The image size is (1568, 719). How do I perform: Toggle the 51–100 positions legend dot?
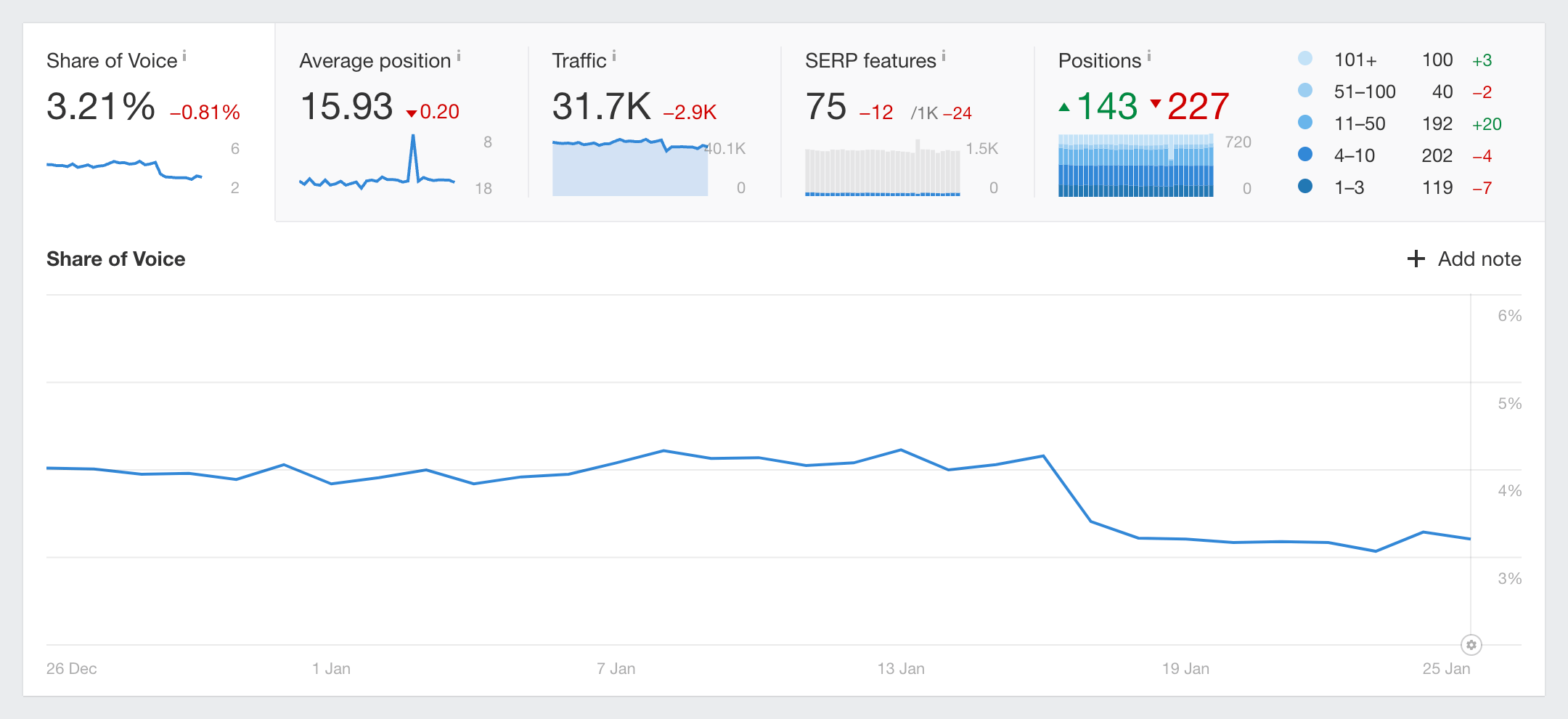pyautogui.click(x=1305, y=91)
